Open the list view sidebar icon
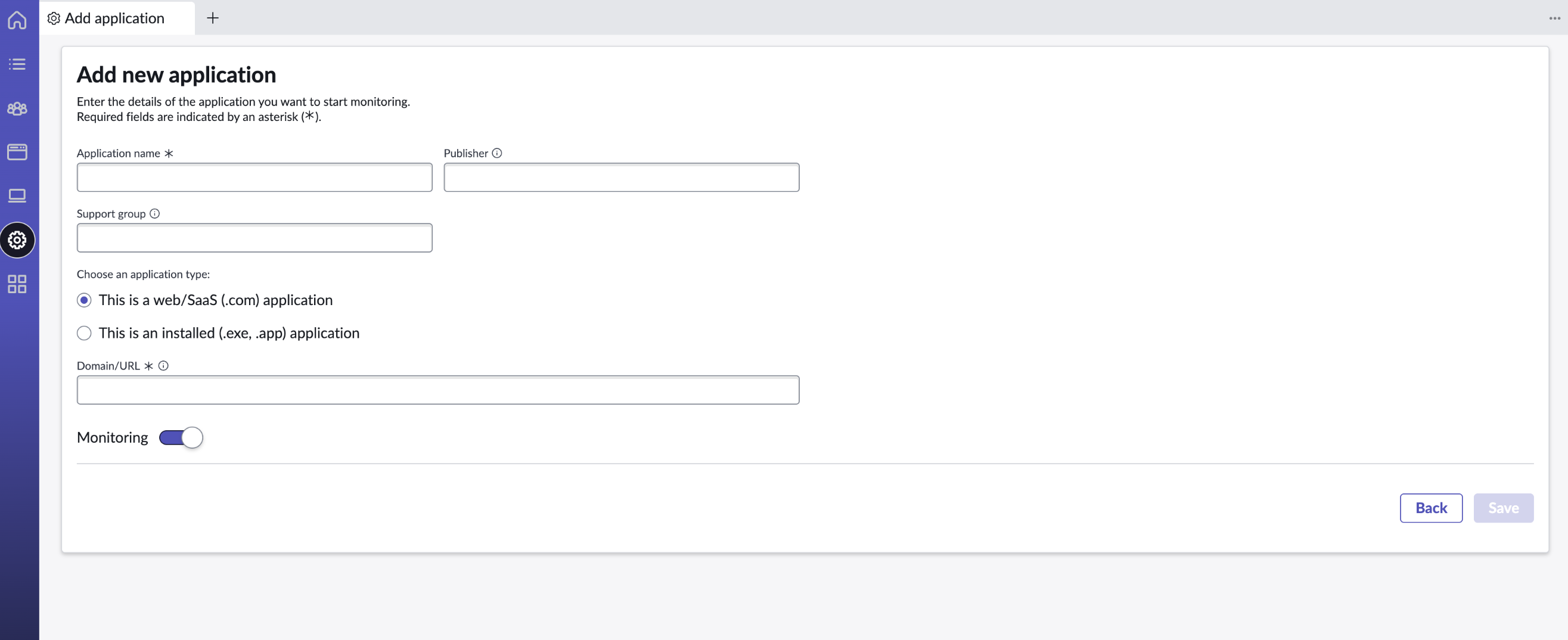 tap(17, 64)
